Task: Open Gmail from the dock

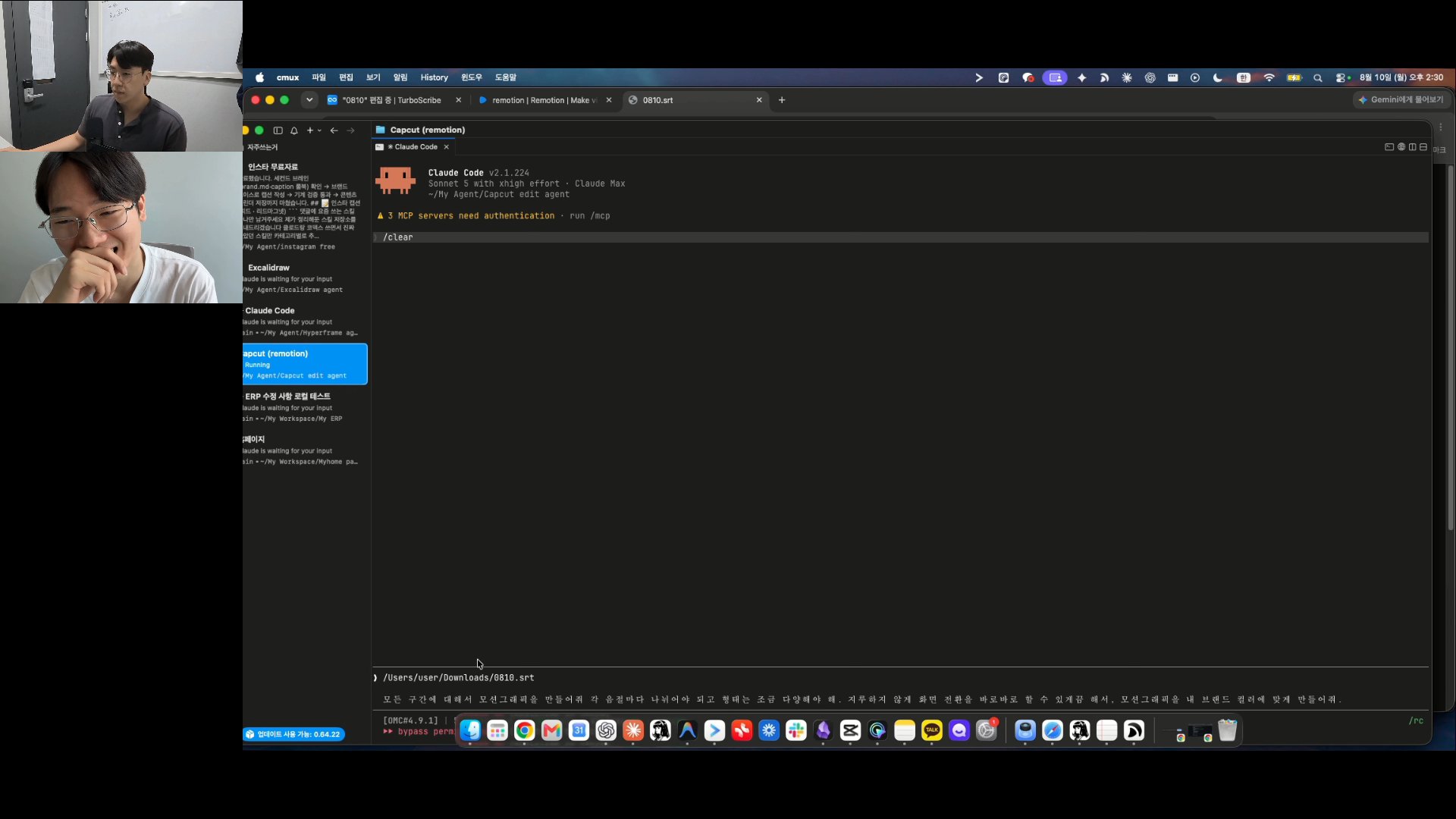Action: coord(551,730)
